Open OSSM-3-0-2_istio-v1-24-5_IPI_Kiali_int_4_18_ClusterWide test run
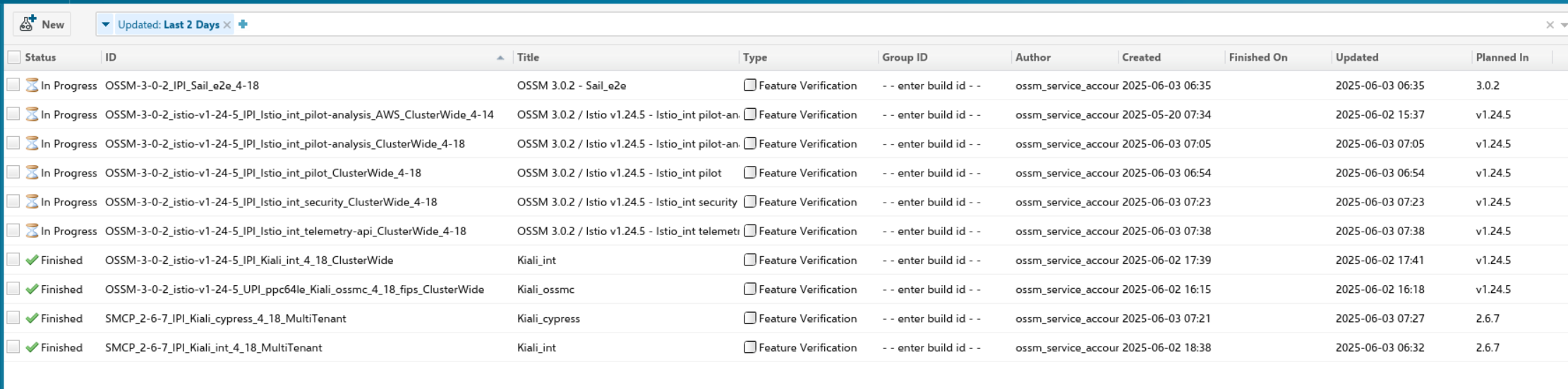This screenshot has height=389, width=1568. point(249,261)
